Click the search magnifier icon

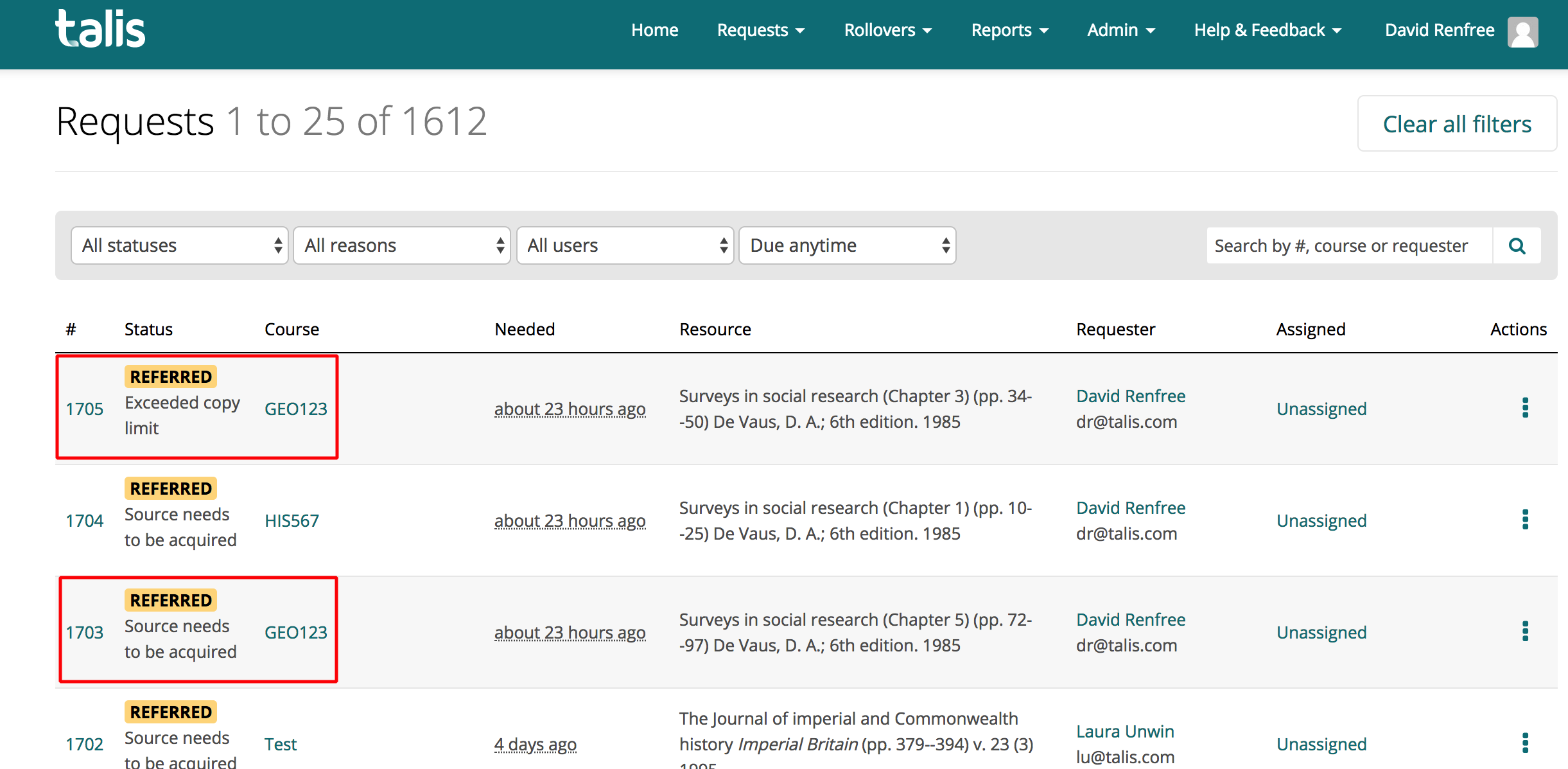tap(1516, 246)
